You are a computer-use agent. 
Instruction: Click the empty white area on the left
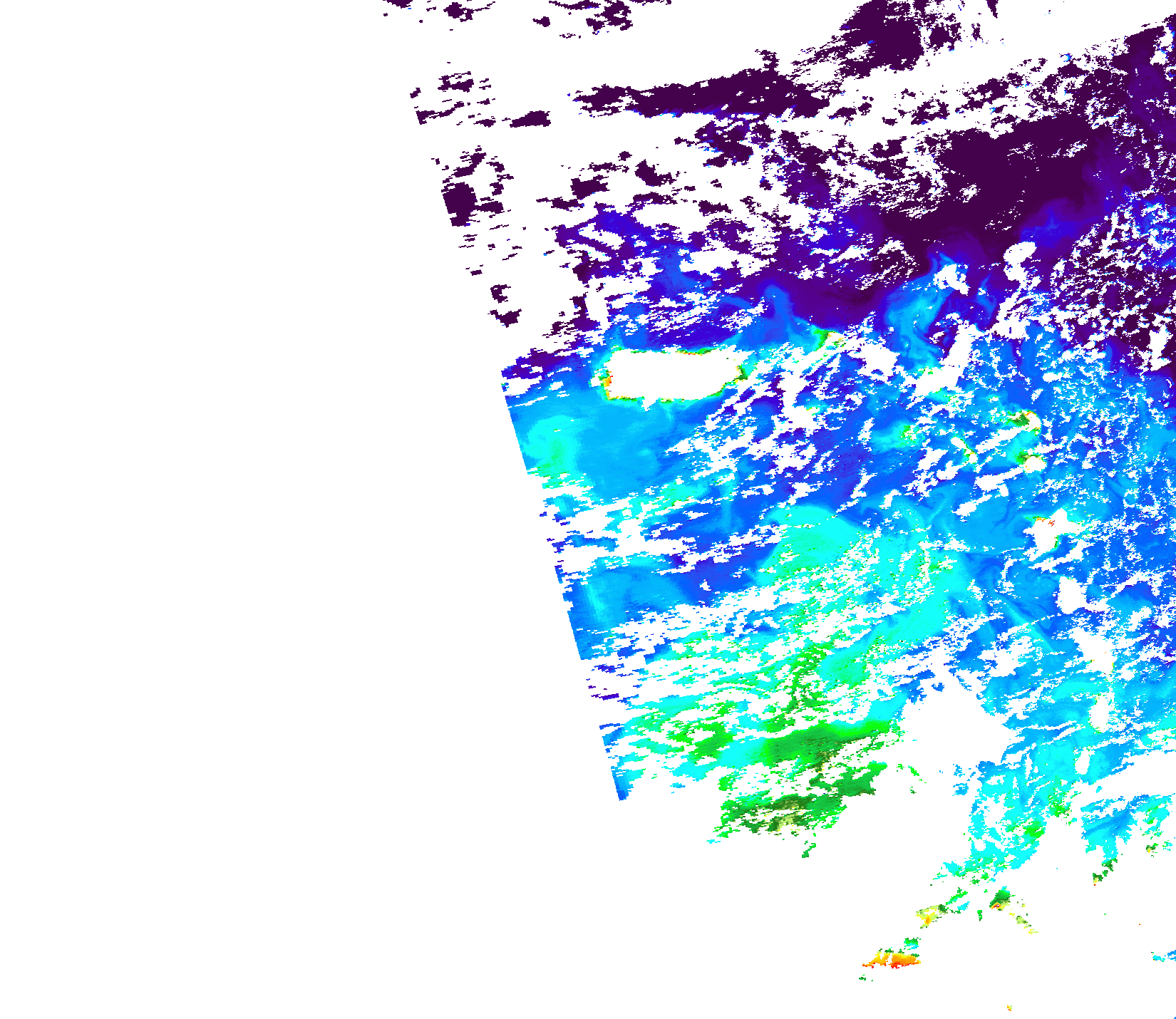214,499
